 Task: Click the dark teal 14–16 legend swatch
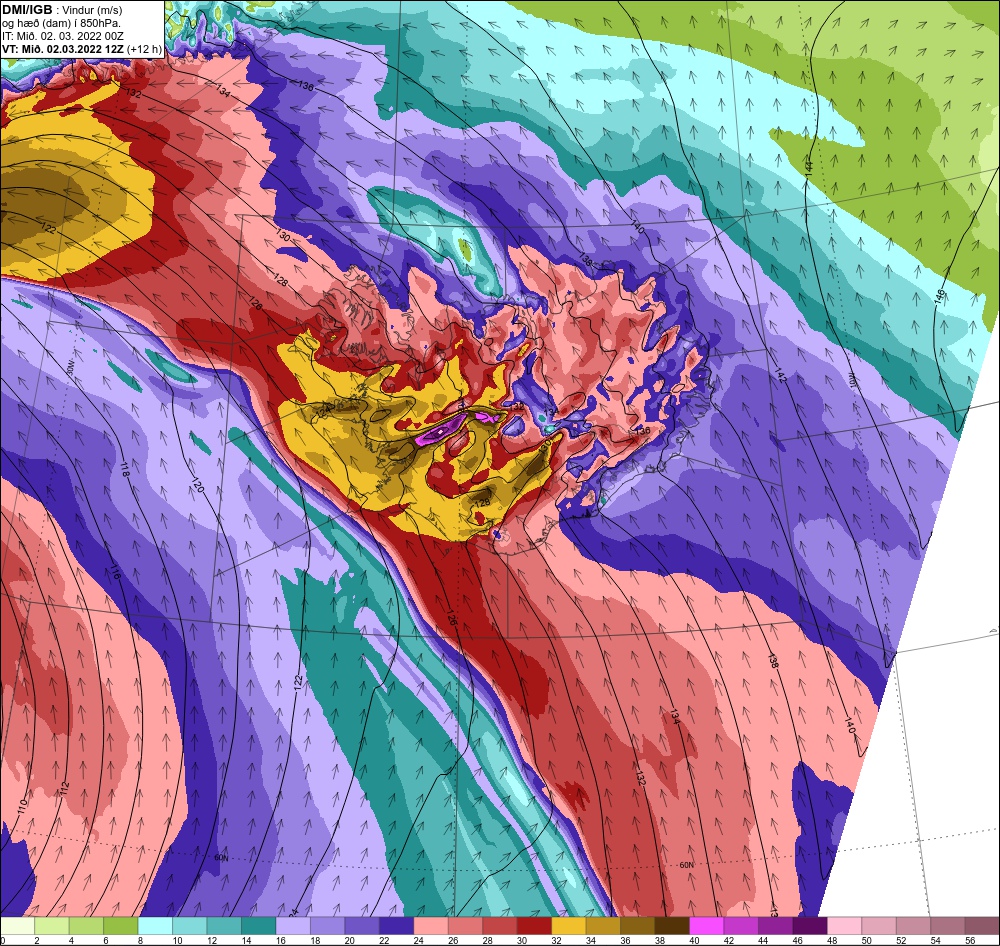(259, 926)
